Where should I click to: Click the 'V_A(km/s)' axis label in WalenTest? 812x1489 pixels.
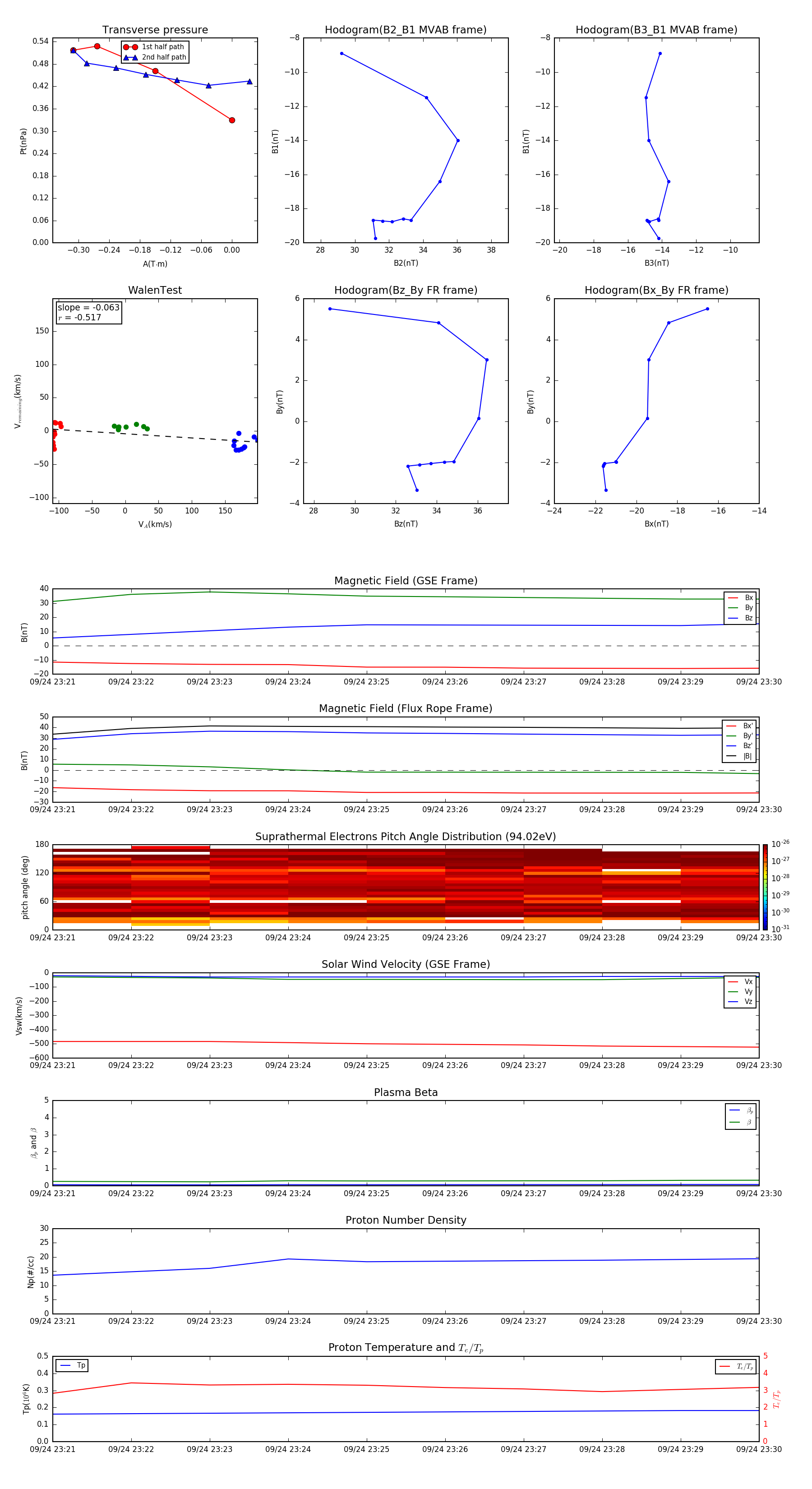coord(155,524)
